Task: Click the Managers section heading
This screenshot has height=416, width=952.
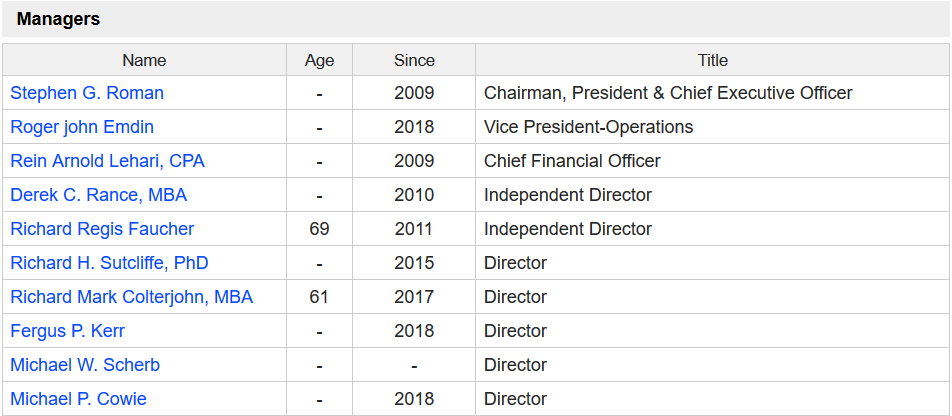Action: [x=58, y=19]
